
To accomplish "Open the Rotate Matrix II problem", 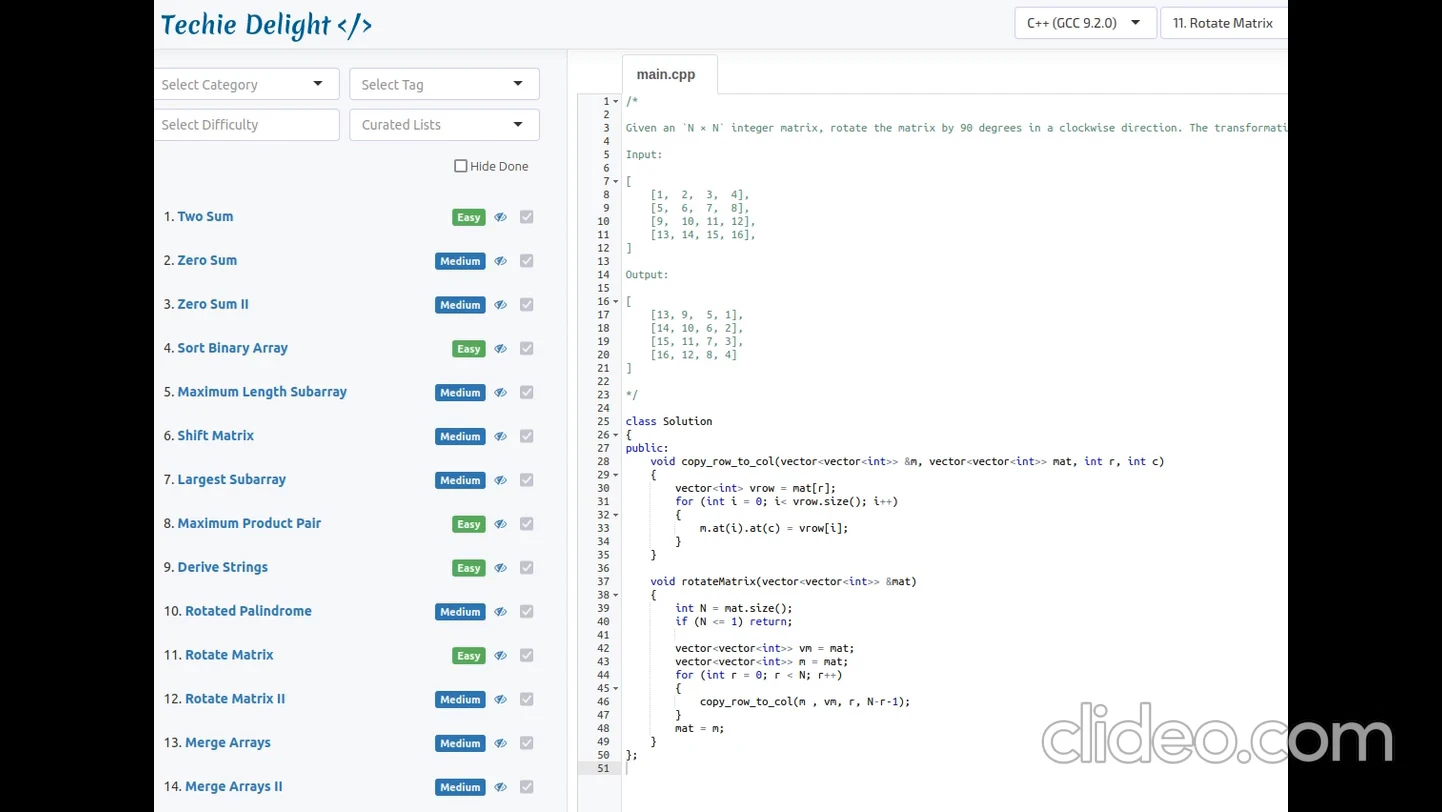I will pyautogui.click(x=235, y=699).
